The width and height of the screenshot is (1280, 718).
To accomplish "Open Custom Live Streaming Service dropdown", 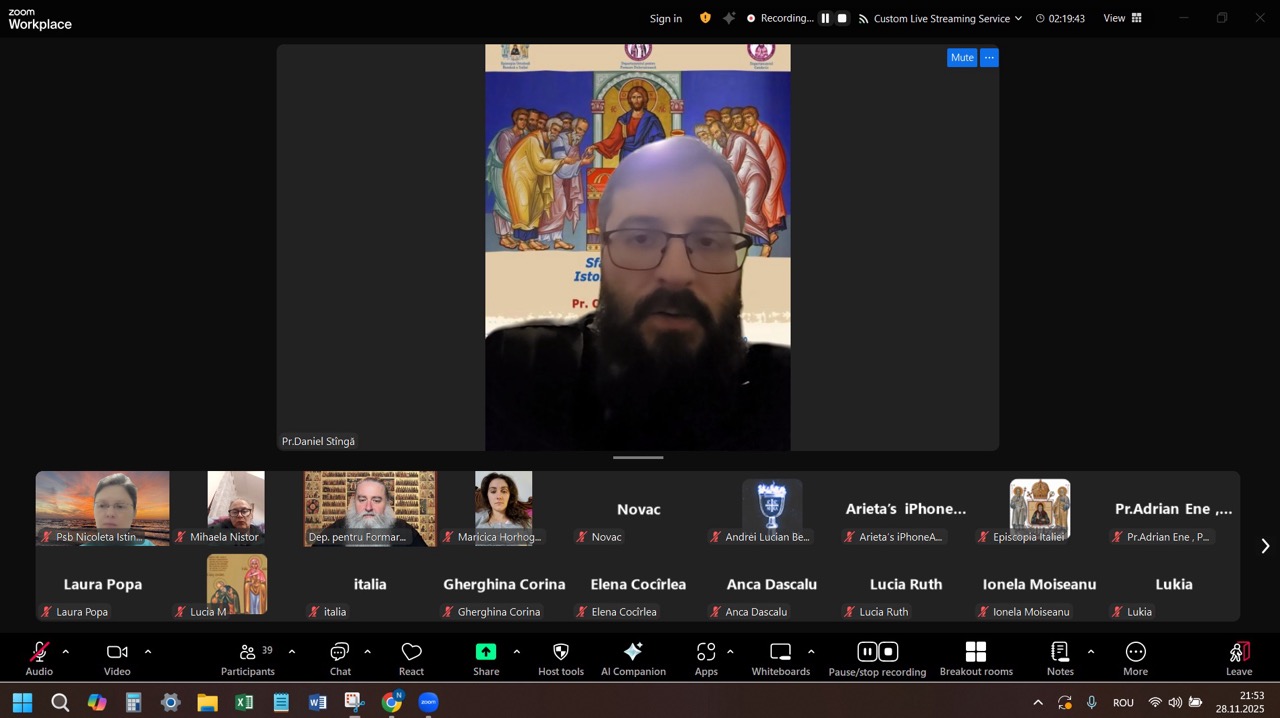I will click(x=940, y=18).
